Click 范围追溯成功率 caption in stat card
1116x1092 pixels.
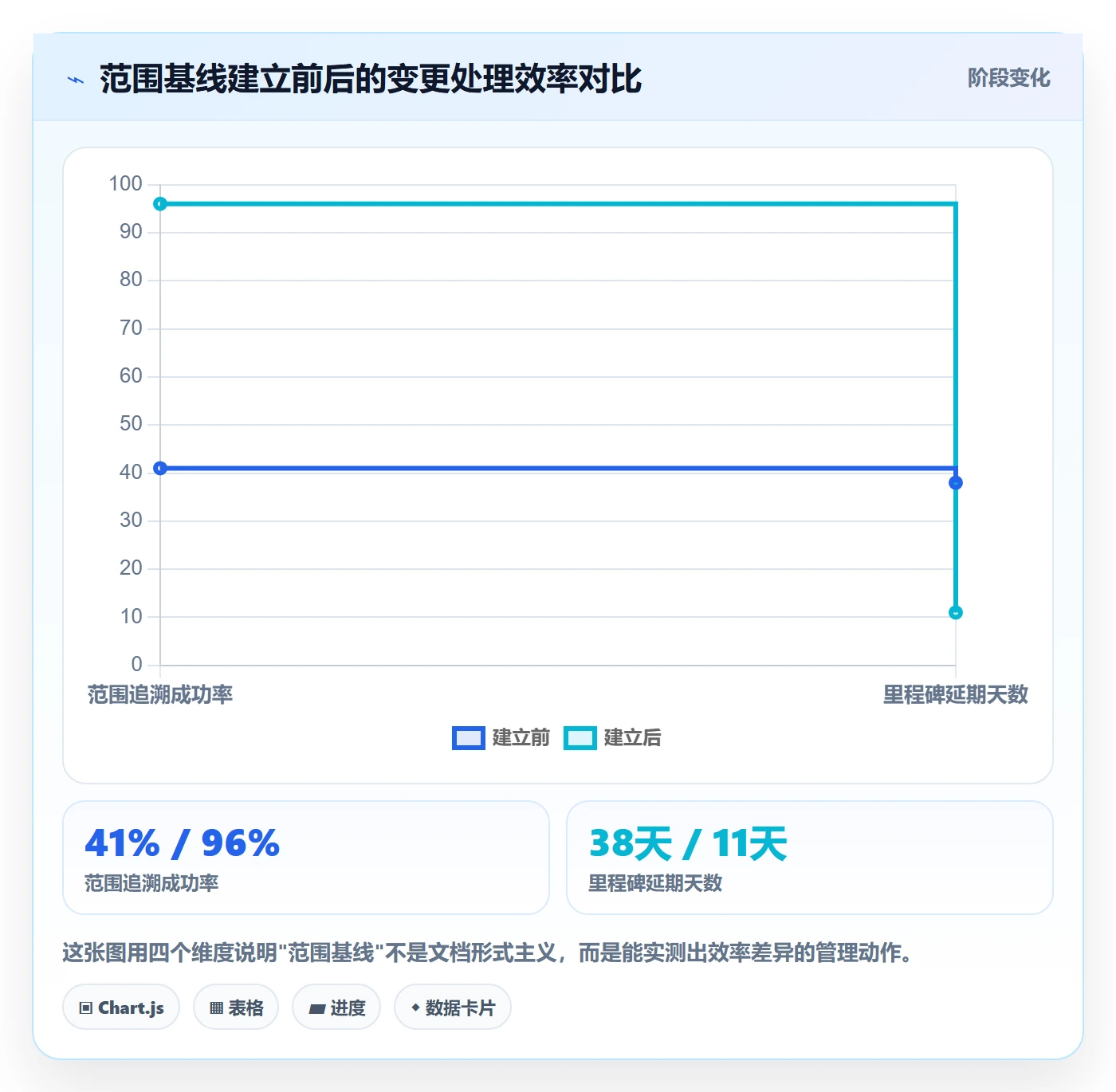tap(151, 883)
